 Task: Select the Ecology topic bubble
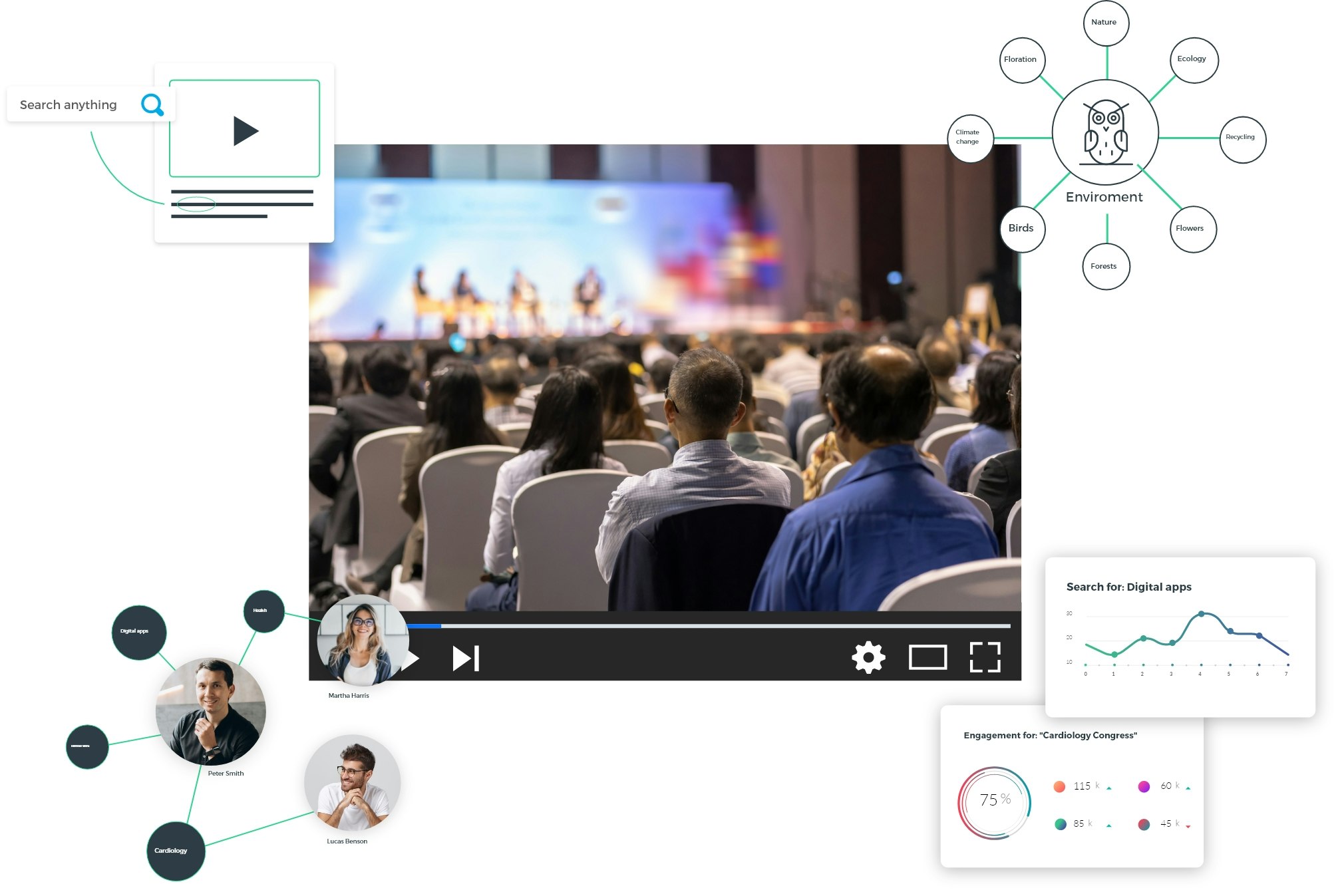tap(1192, 60)
